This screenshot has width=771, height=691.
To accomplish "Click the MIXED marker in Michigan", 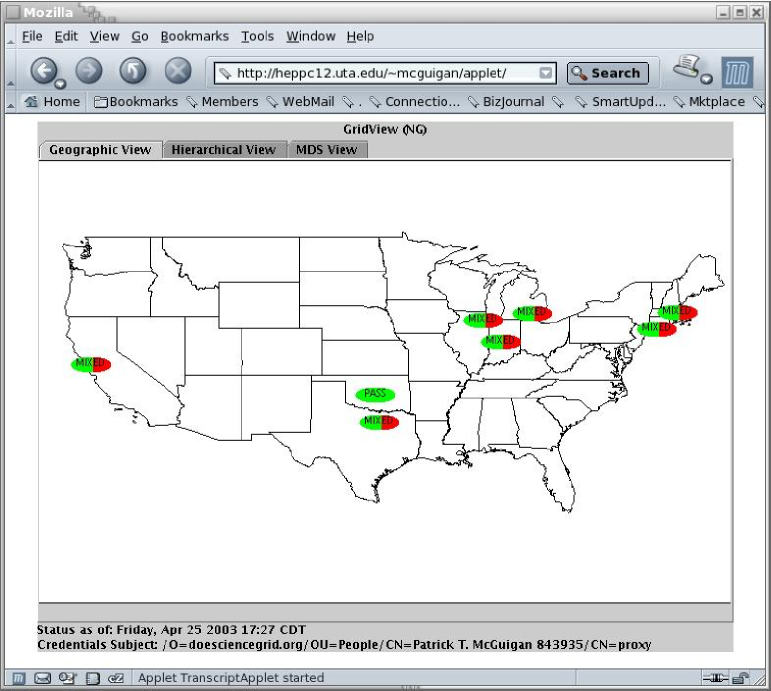I will click(532, 313).
